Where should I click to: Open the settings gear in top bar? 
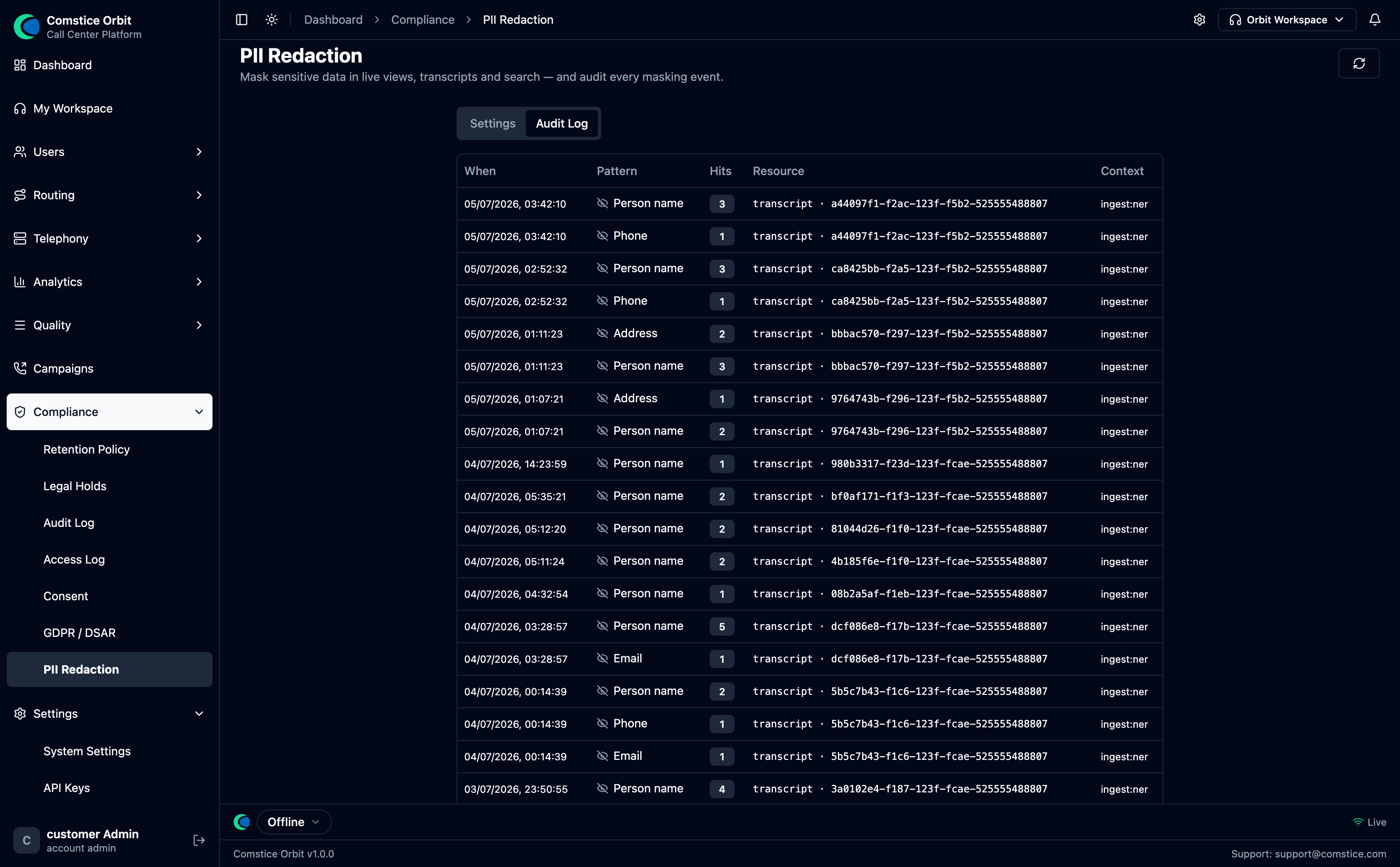pyautogui.click(x=1200, y=20)
